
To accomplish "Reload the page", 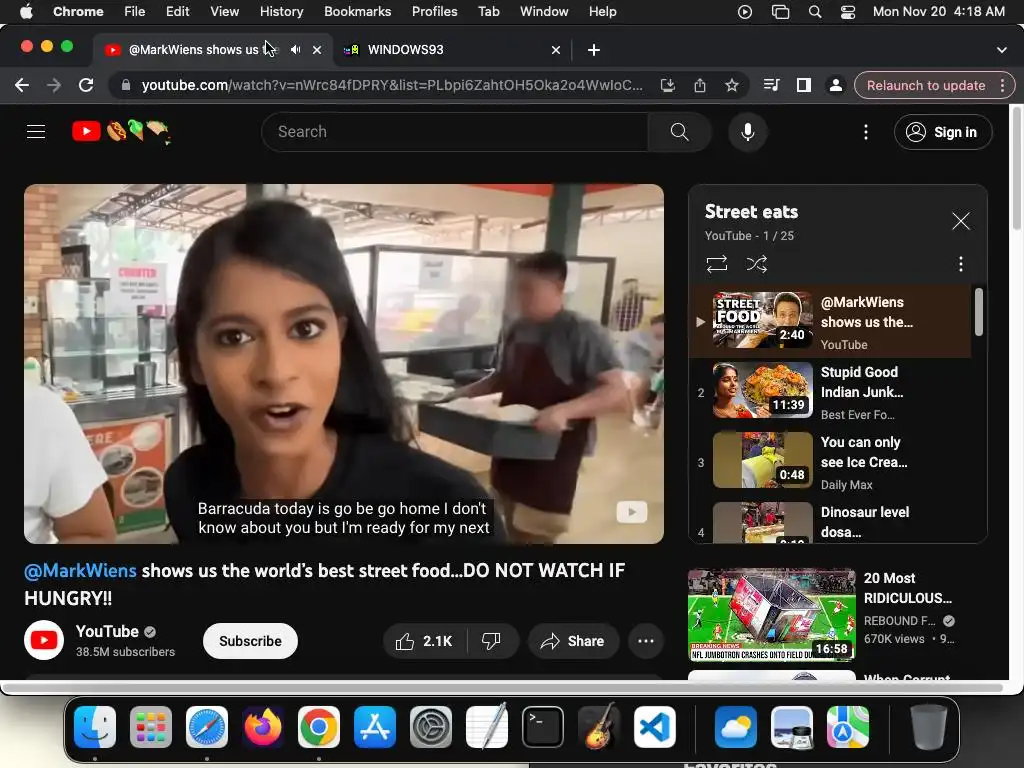I will [x=86, y=86].
